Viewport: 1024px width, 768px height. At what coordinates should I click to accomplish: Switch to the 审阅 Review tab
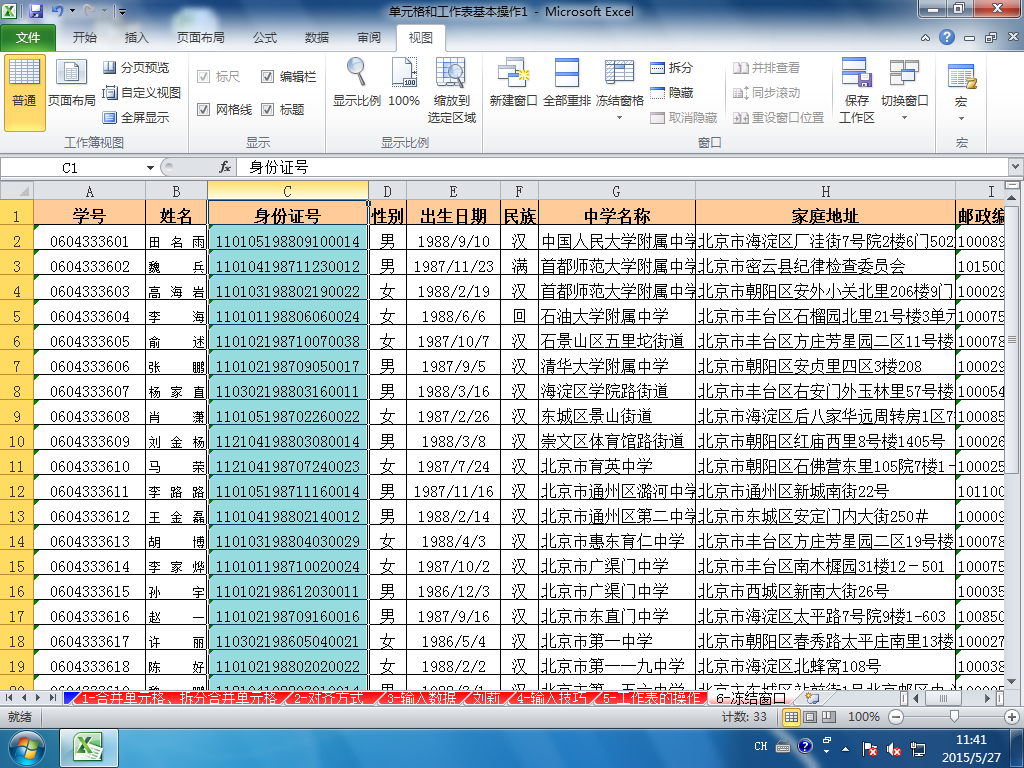tap(369, 38)
